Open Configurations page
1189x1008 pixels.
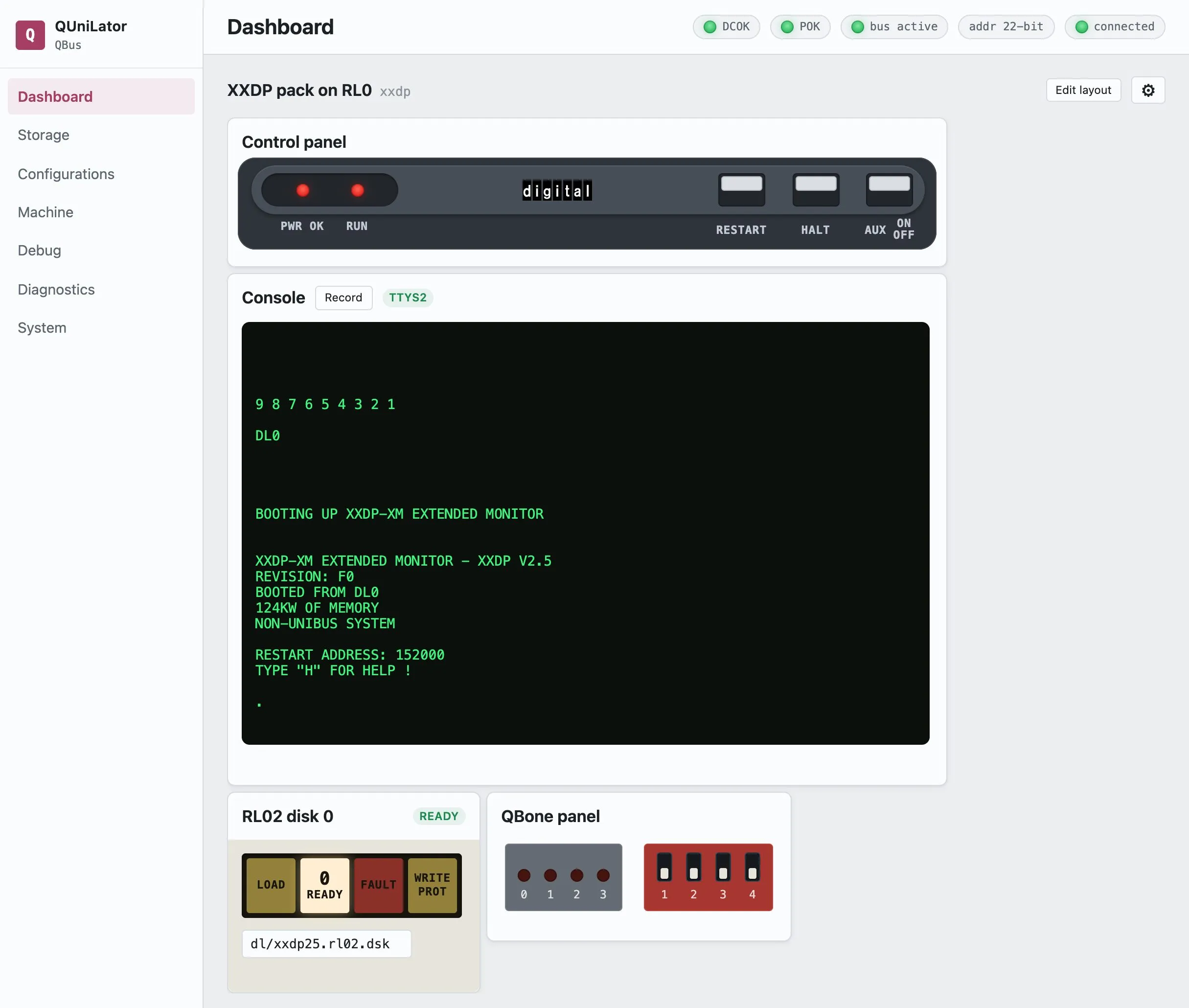click(x=101, y=174)
